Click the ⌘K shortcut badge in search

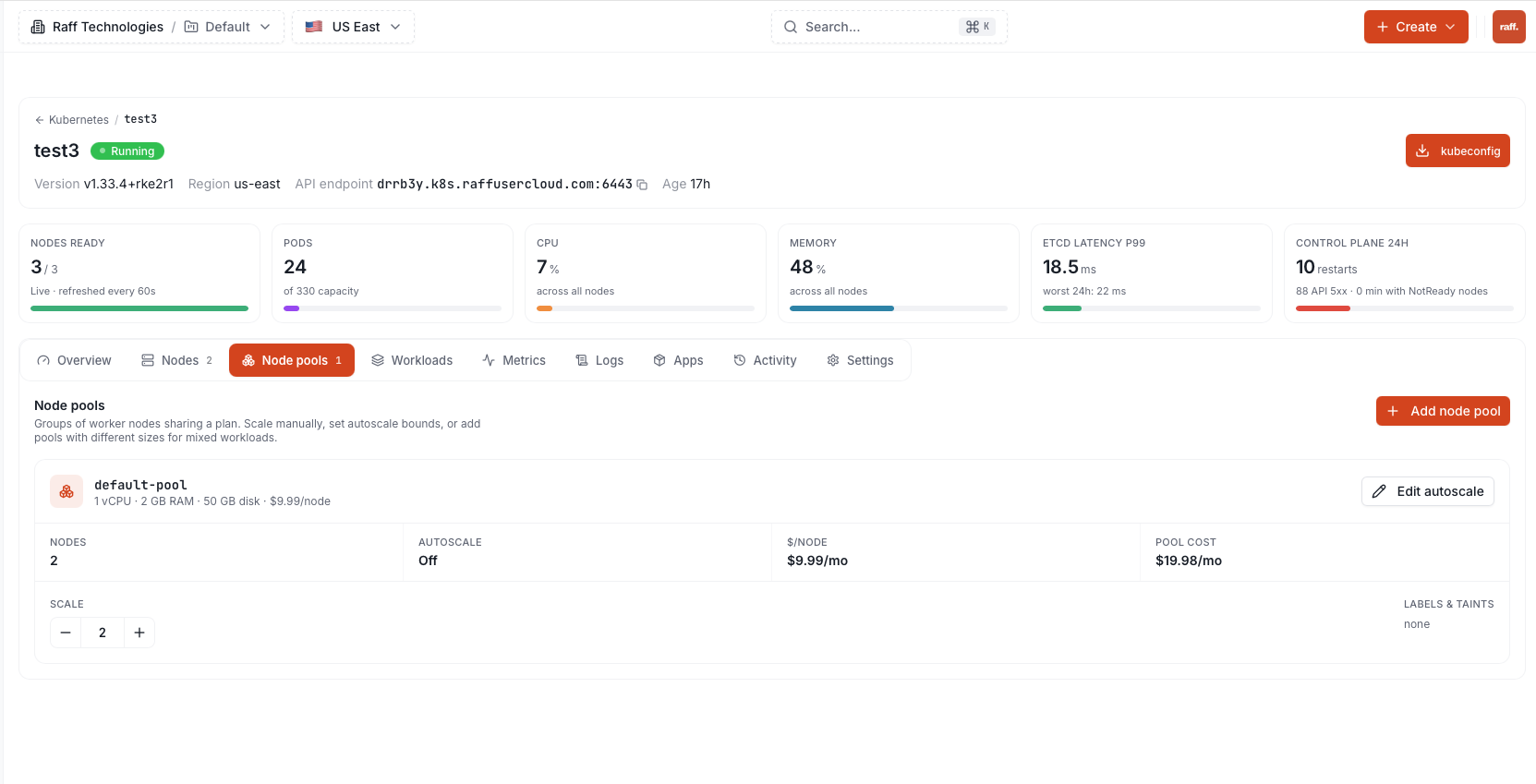[977, 27]
